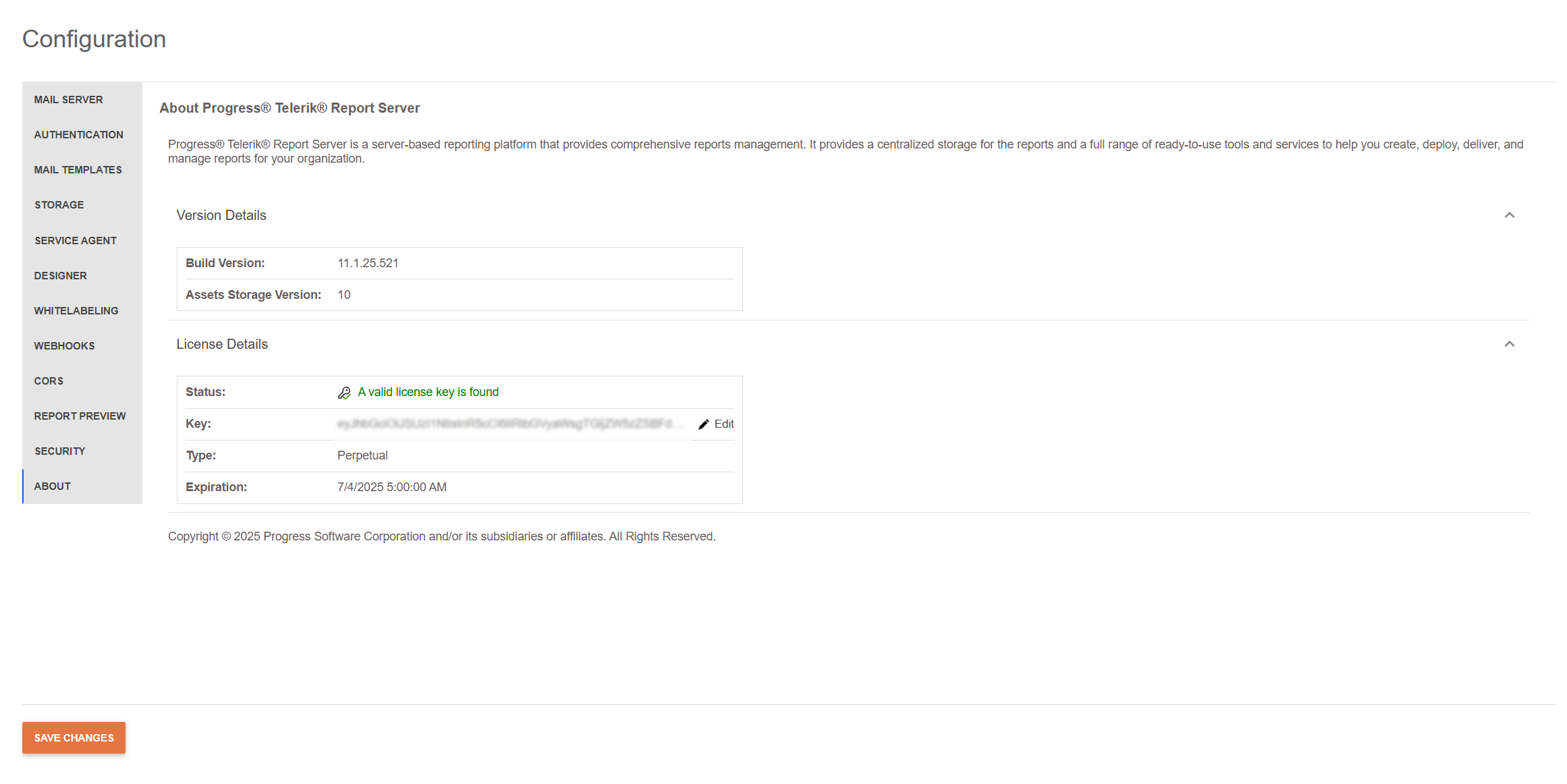Select the Report Preview section
The height and width of the screenshot is (784, 1567).
[80, 416]
